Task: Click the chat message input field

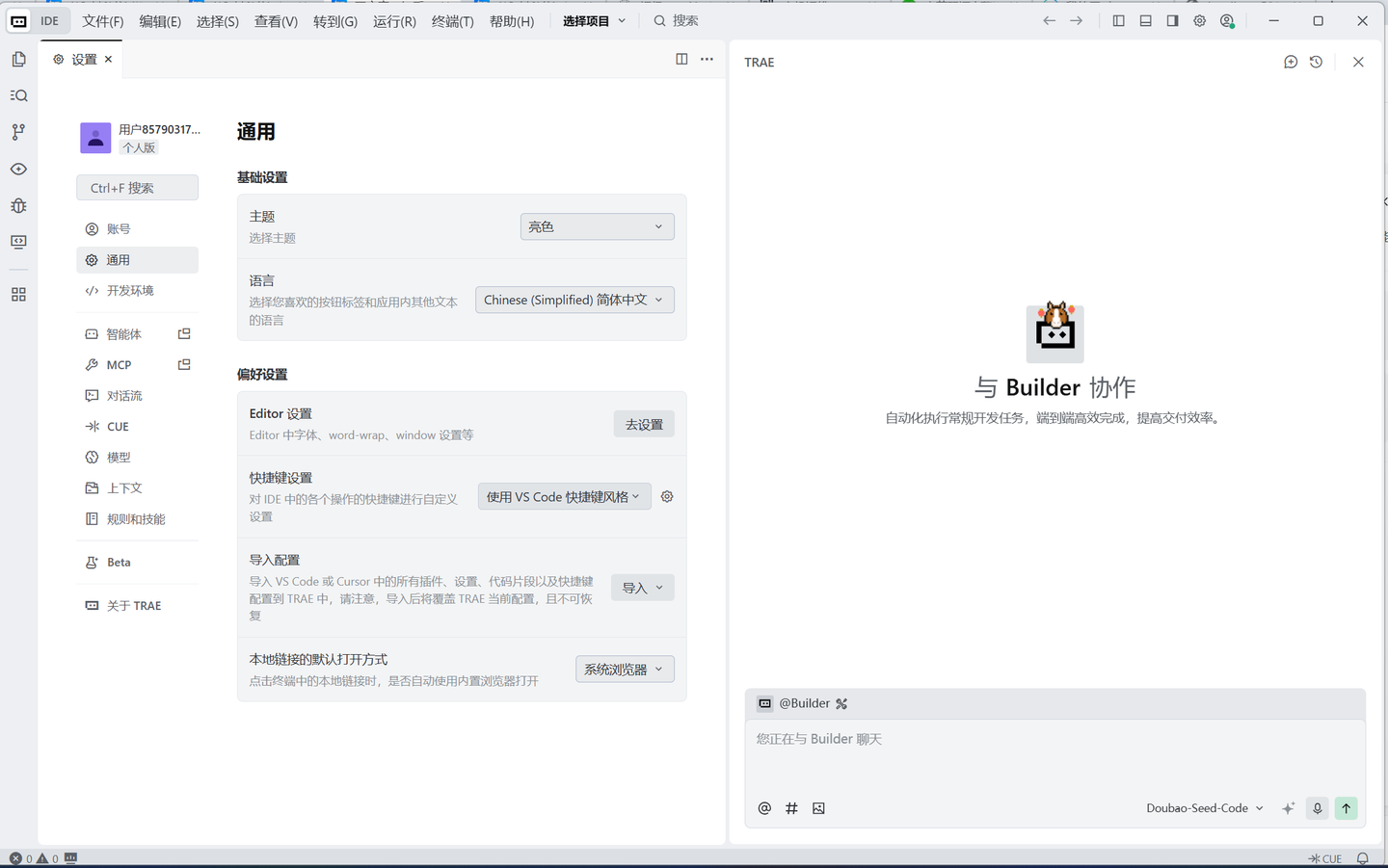Action: coord(1055,755)
